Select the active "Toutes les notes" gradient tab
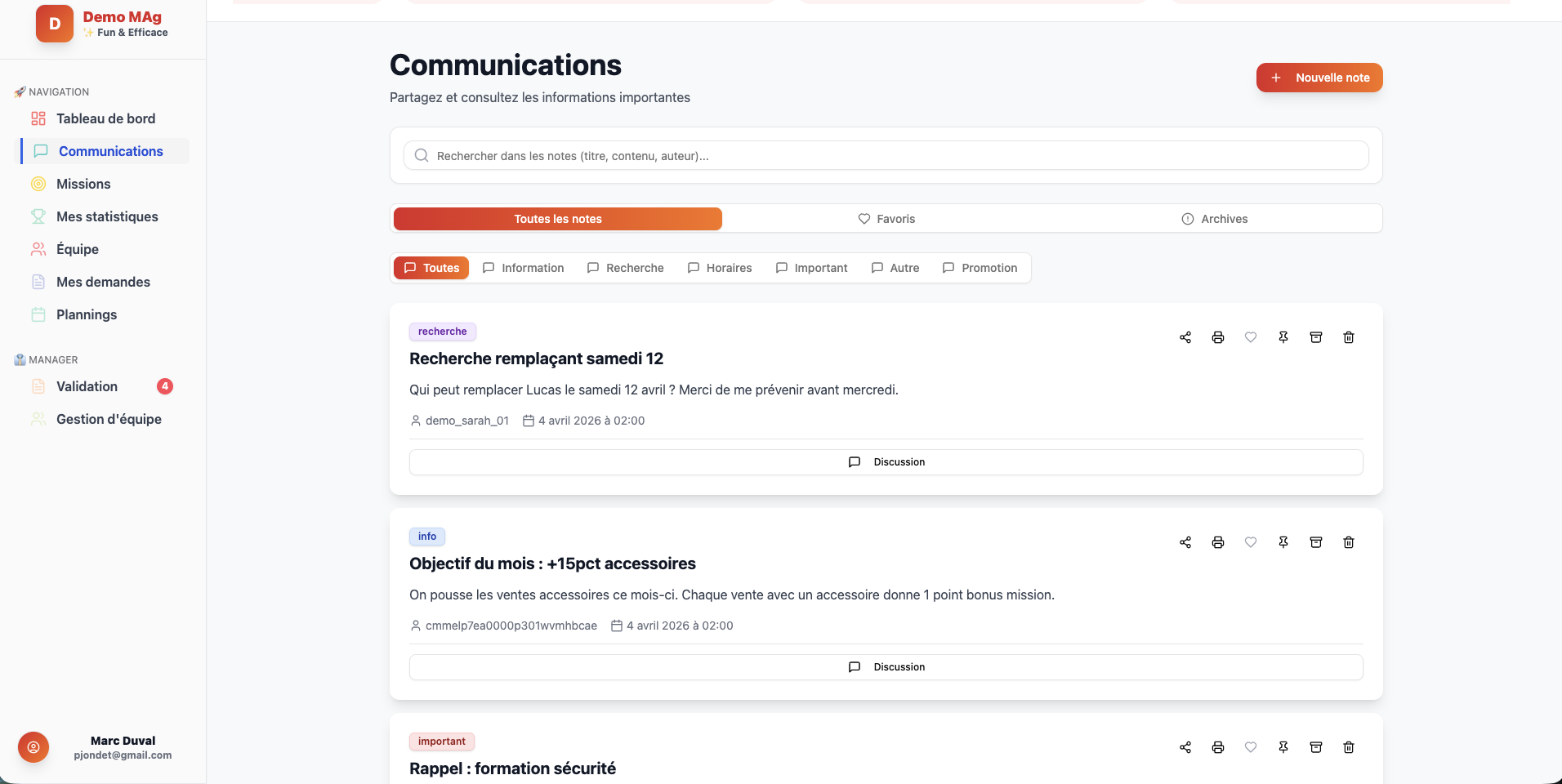The height and width of the screenshot is (784, 1562). (x=556, y=219)
